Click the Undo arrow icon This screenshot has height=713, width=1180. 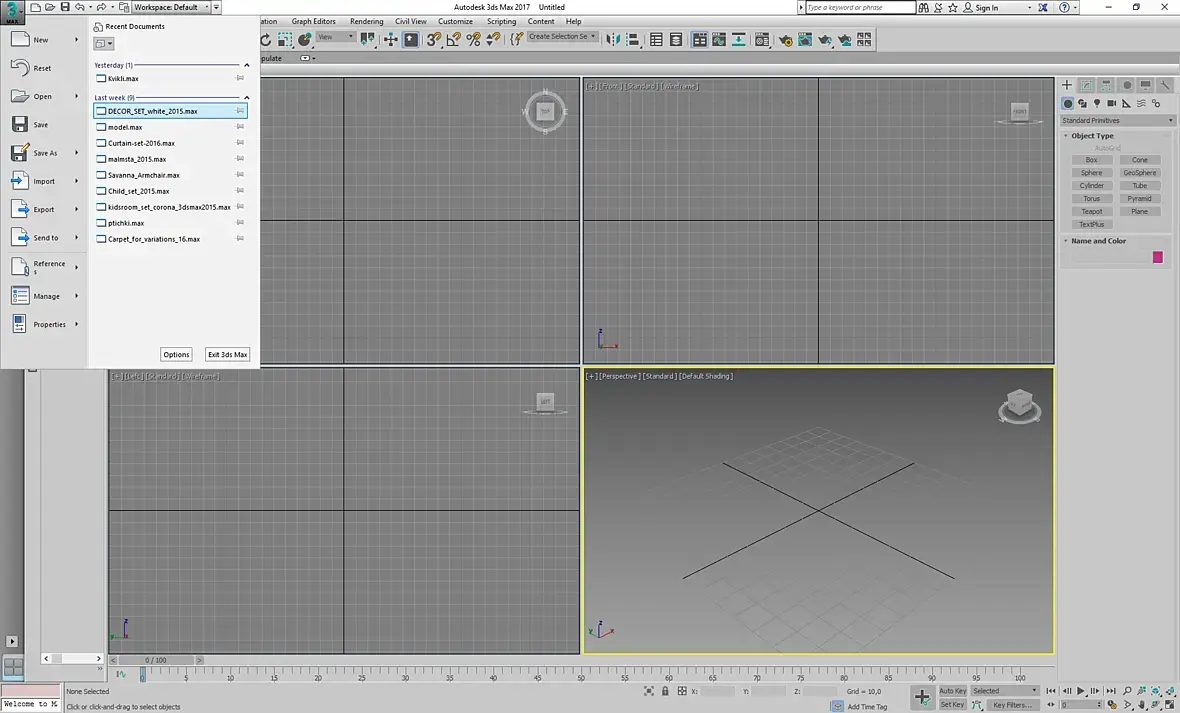tap(80, 7)
